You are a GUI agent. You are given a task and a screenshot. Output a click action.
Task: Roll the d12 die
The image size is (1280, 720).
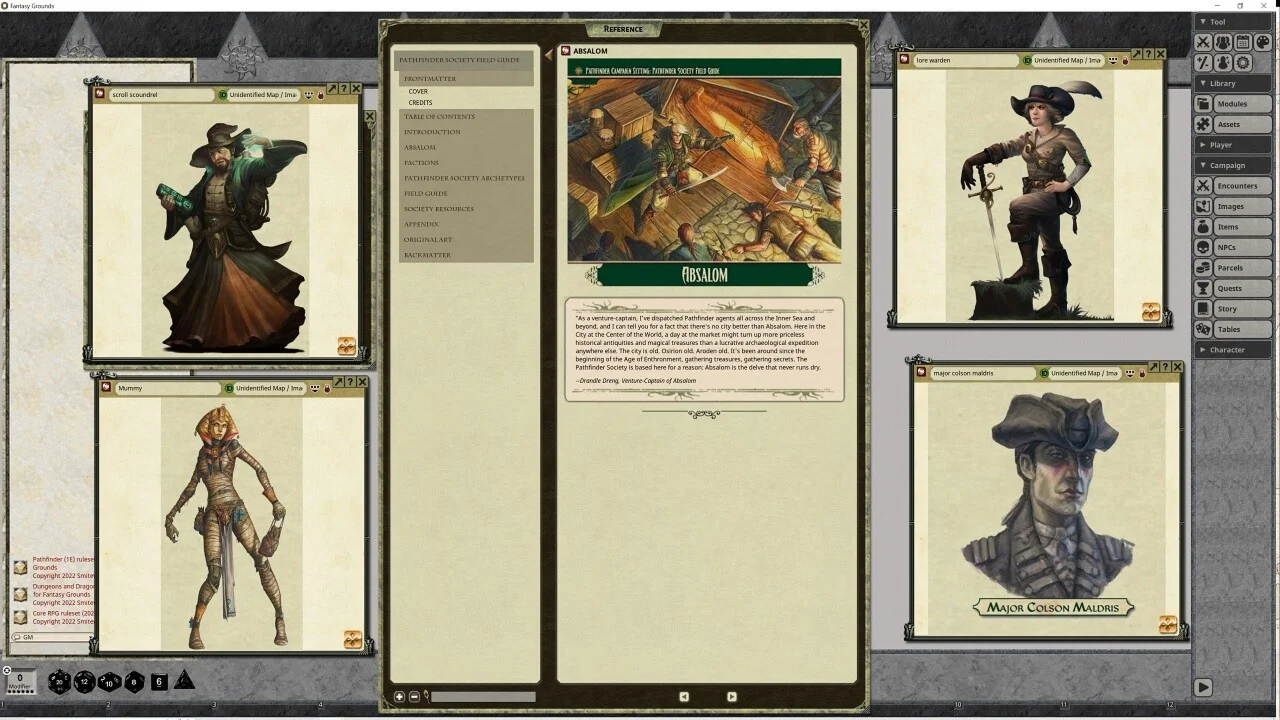point(85,682)
